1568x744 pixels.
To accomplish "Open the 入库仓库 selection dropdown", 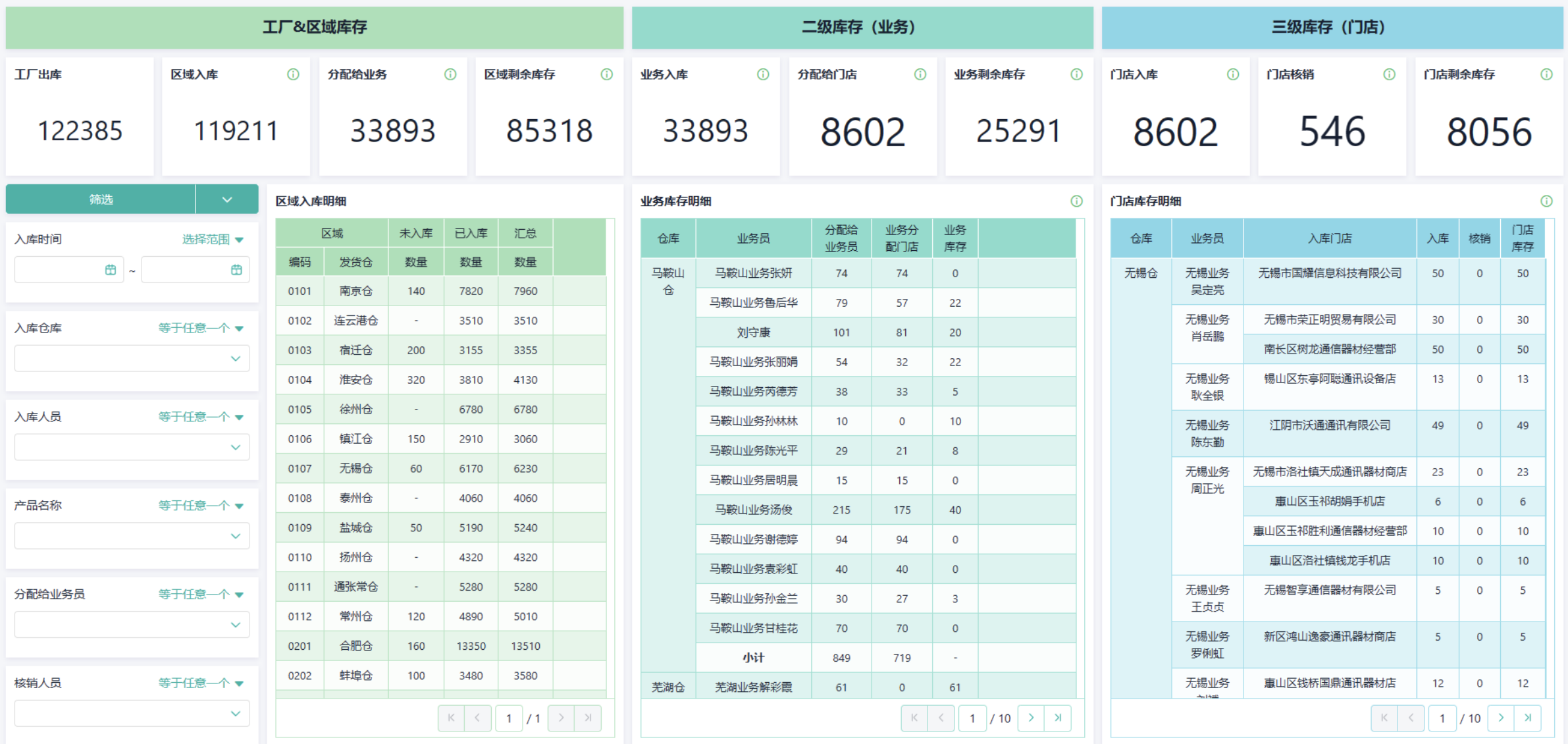I will [x=132, y=359].
